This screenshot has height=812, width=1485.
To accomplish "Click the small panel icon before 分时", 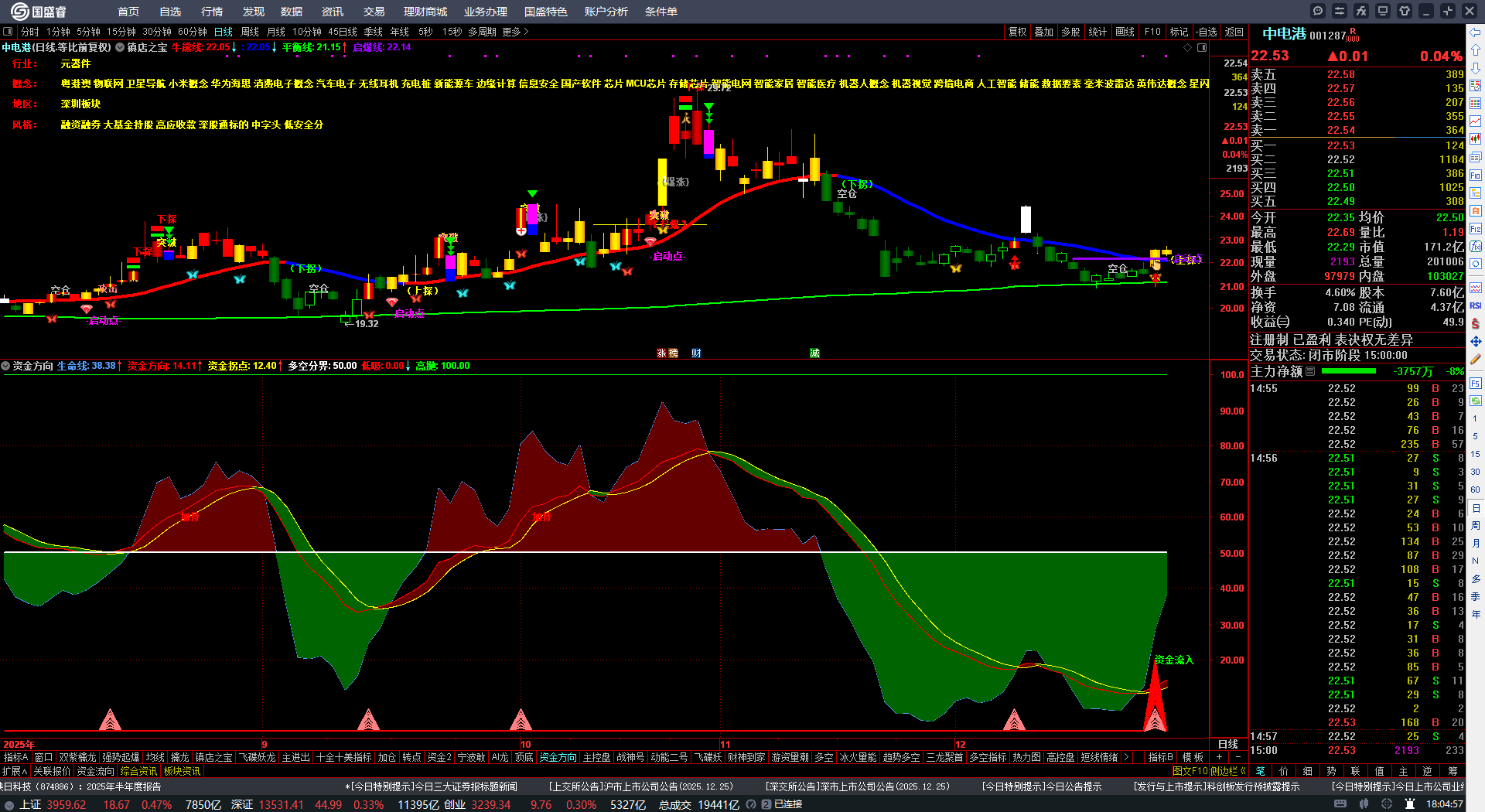I will [8, 32].
